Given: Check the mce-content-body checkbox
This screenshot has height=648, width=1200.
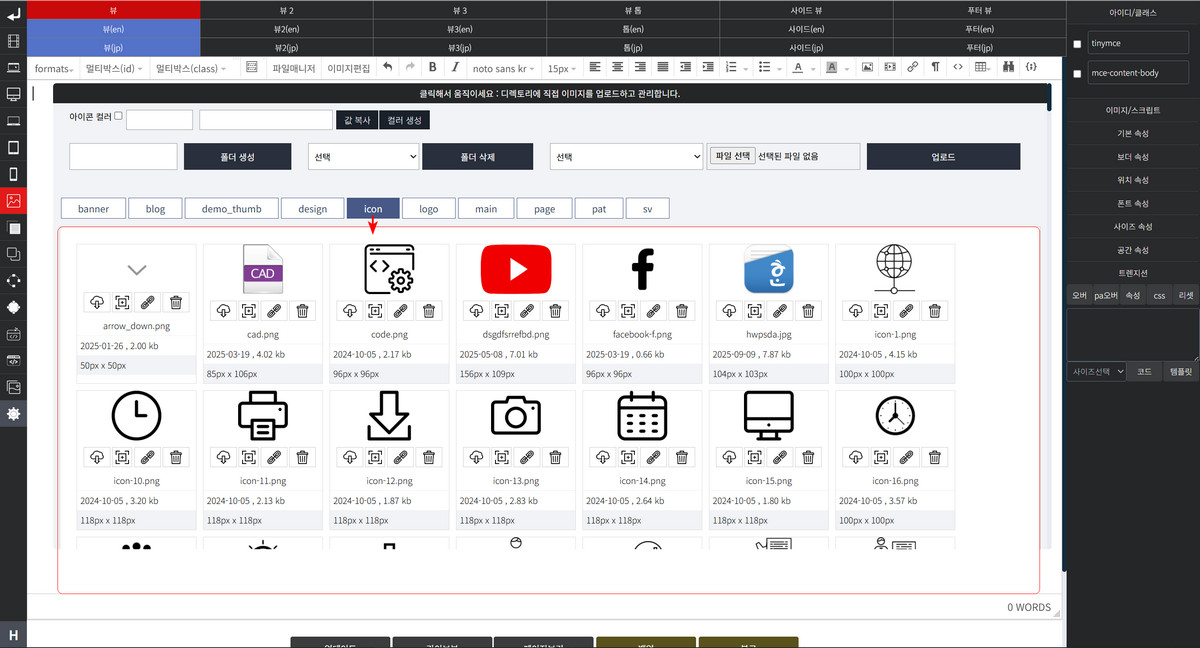Looking at the screenshot, I should pos(1077,74).
